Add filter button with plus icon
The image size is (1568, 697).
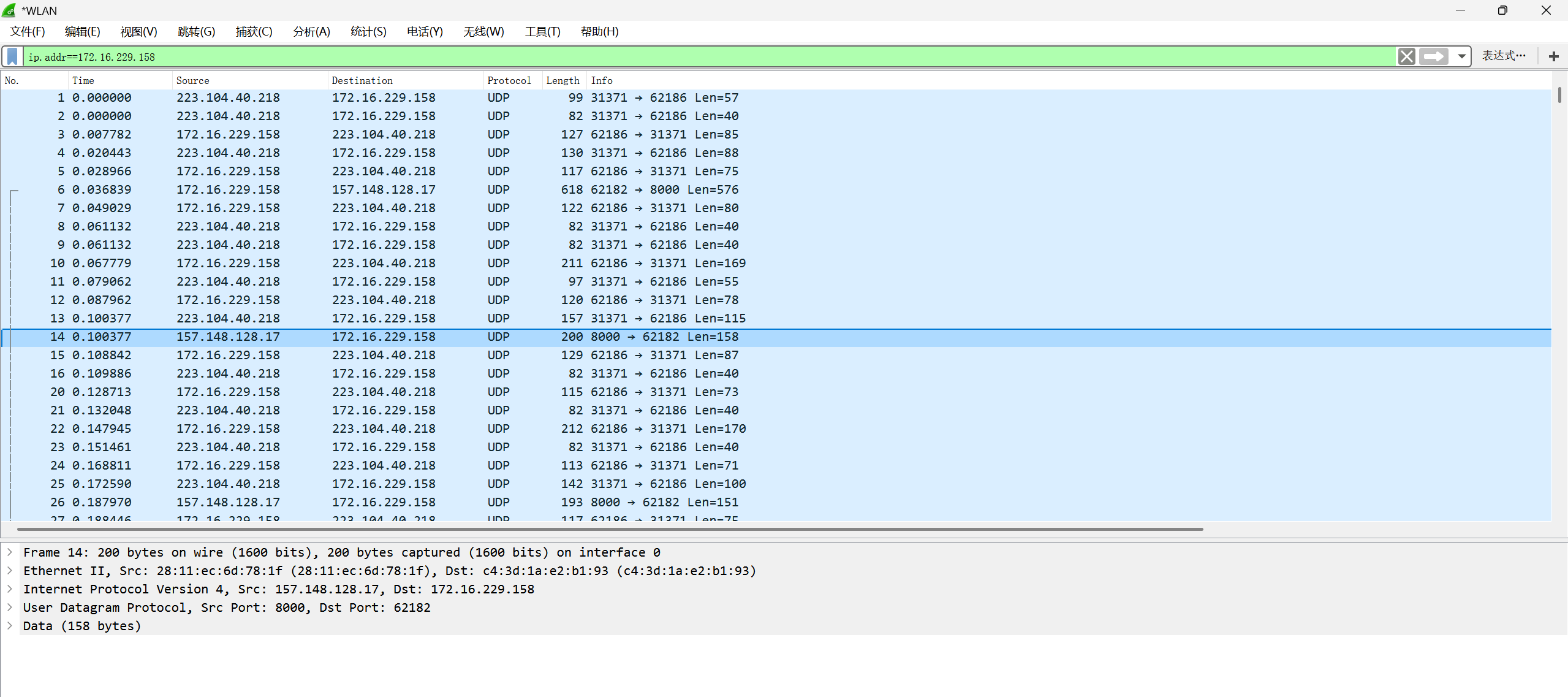(x=1553, y=57)
